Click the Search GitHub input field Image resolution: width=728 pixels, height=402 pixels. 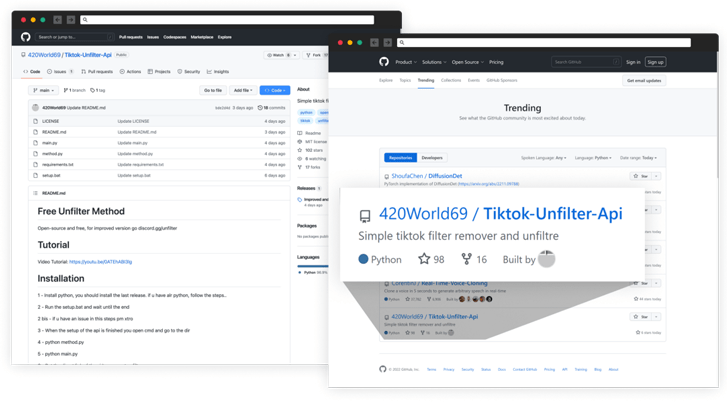[x=585, y=62]
